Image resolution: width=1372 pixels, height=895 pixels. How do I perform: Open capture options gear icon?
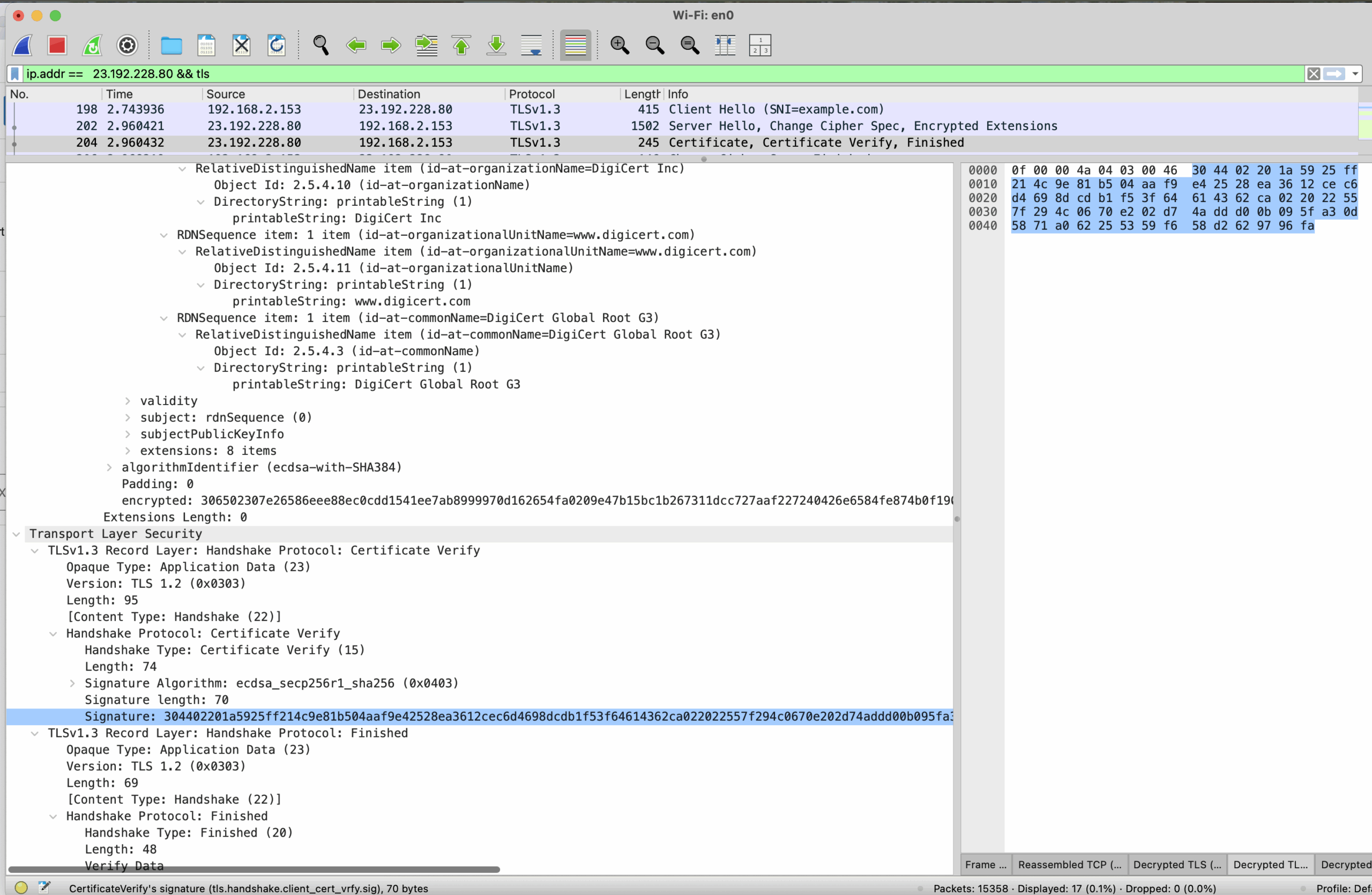point(128,45)
